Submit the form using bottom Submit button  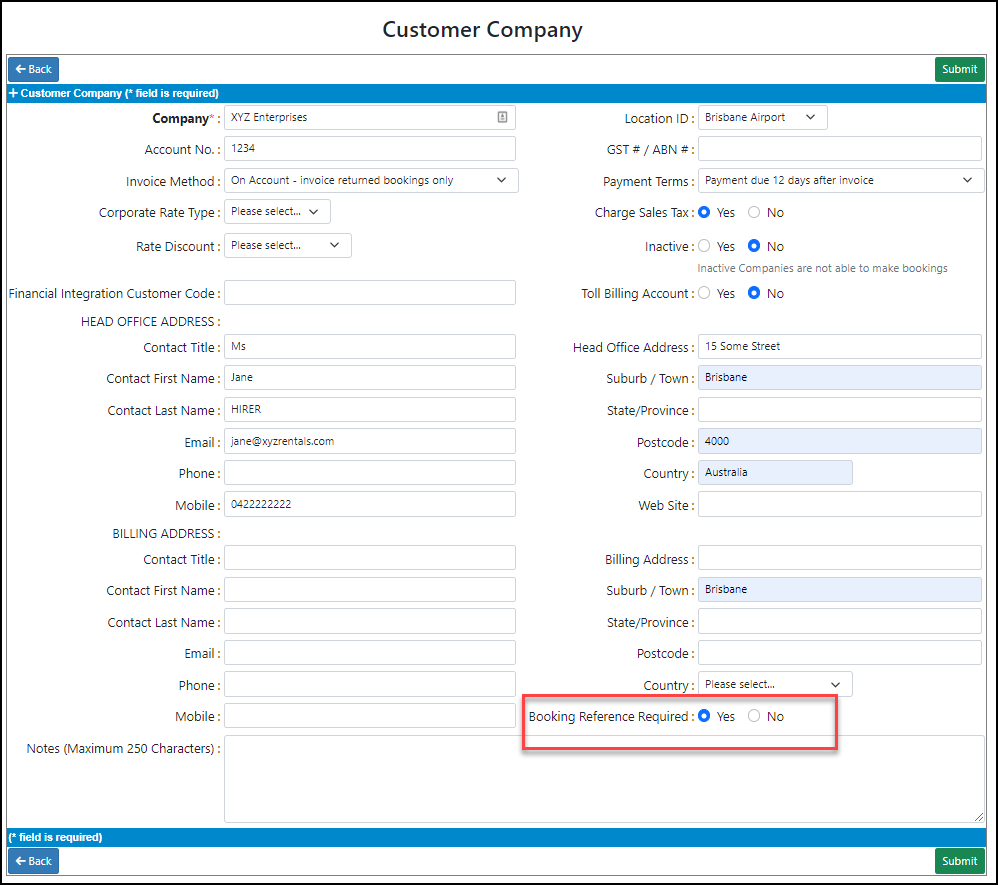coord(959,861)
